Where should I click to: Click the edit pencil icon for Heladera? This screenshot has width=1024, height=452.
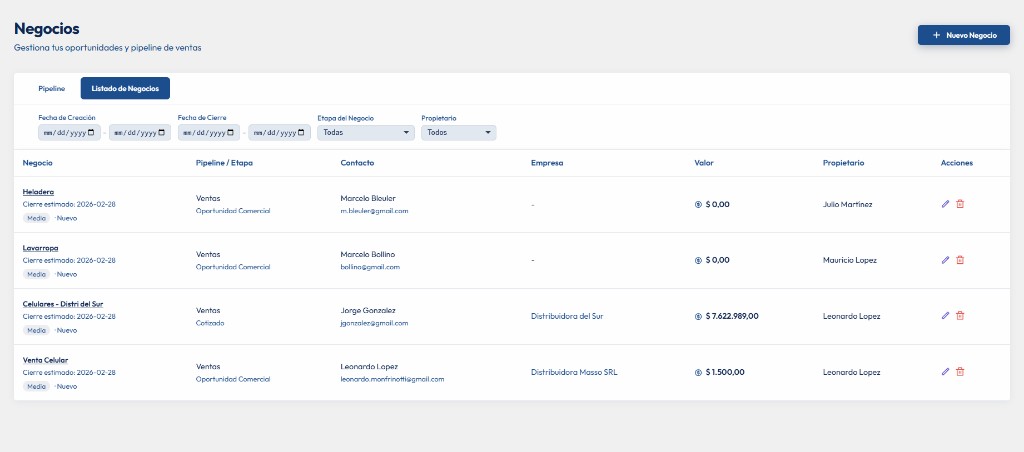(945, 204)
